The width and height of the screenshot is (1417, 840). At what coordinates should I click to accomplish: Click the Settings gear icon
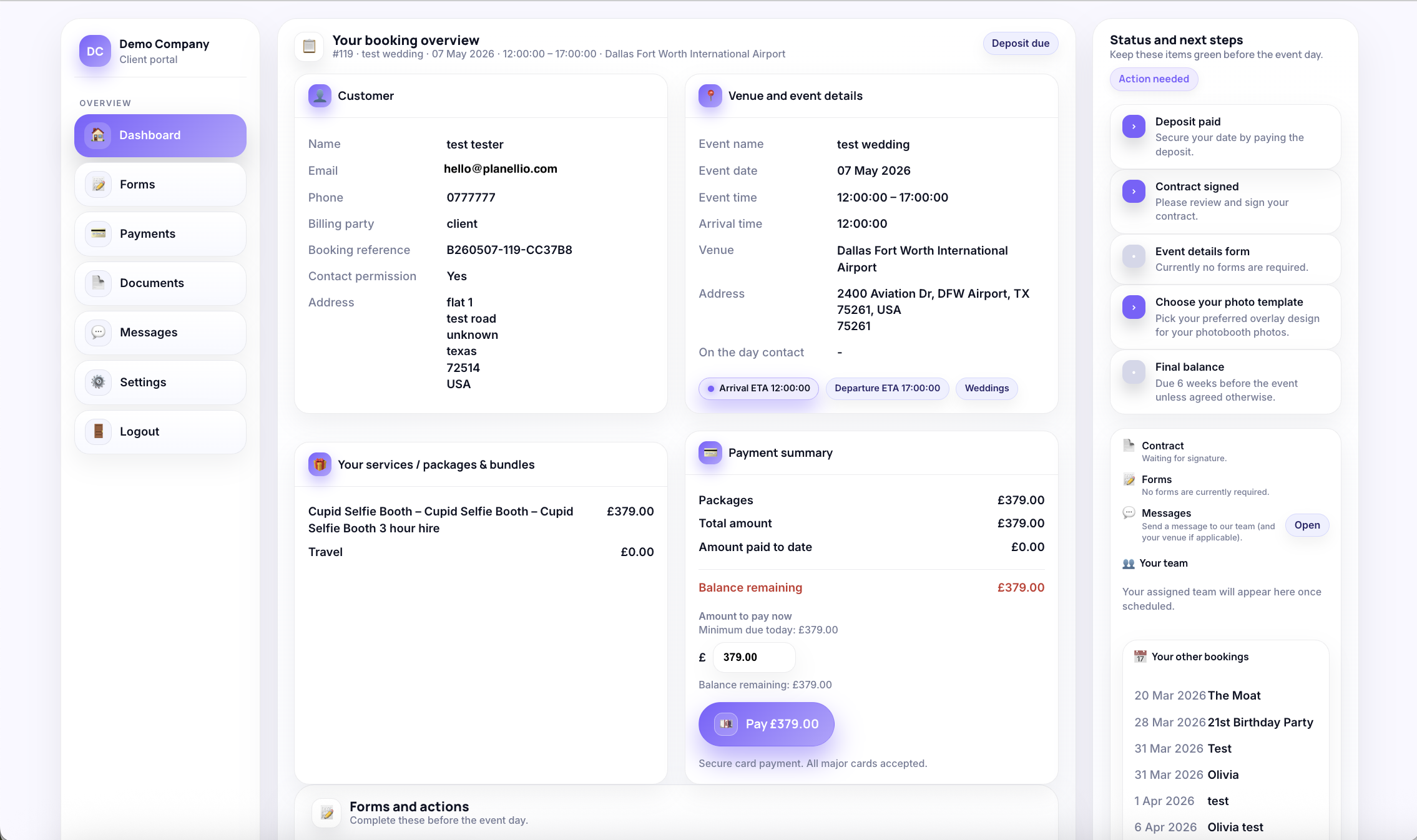pos(98,383)
